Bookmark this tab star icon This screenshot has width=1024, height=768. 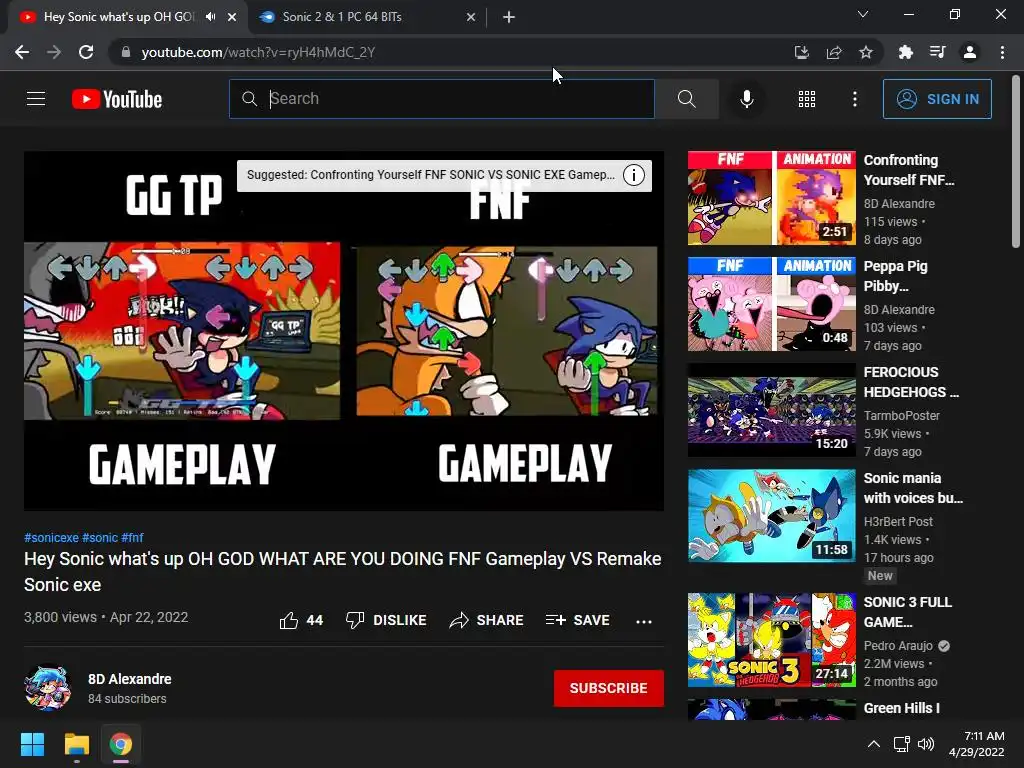(866, 52)
